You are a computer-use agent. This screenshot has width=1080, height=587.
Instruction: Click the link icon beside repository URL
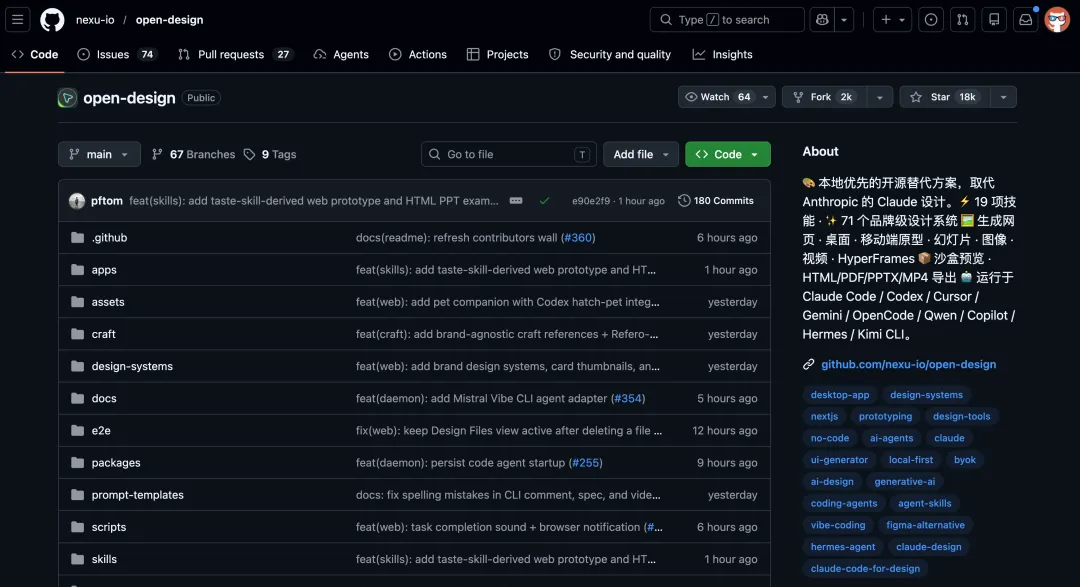pyautogui.click(x=809, y=364)
